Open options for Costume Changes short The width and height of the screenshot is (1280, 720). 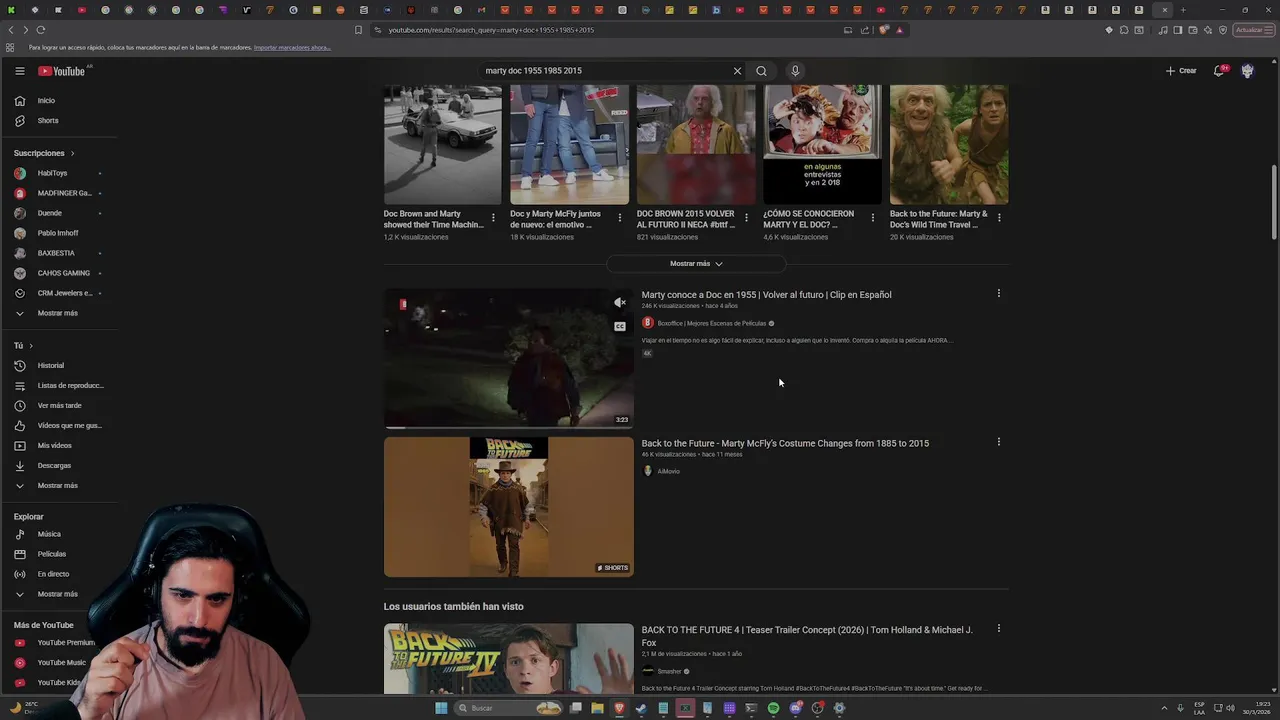pyautogui.click(x=998, y=442)
